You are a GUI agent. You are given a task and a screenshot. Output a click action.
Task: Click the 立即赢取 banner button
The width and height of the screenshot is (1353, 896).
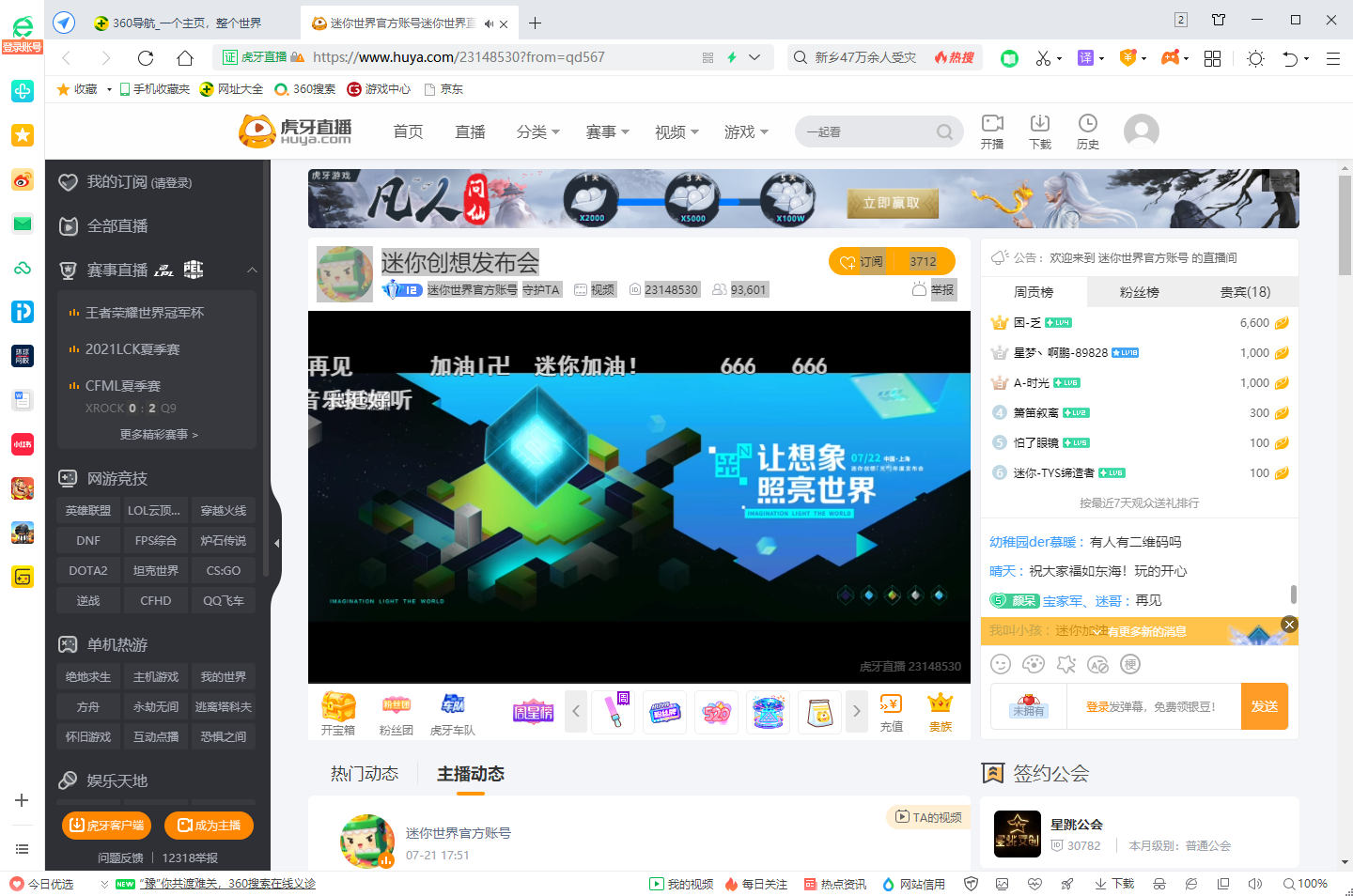[x=892, y=203]
